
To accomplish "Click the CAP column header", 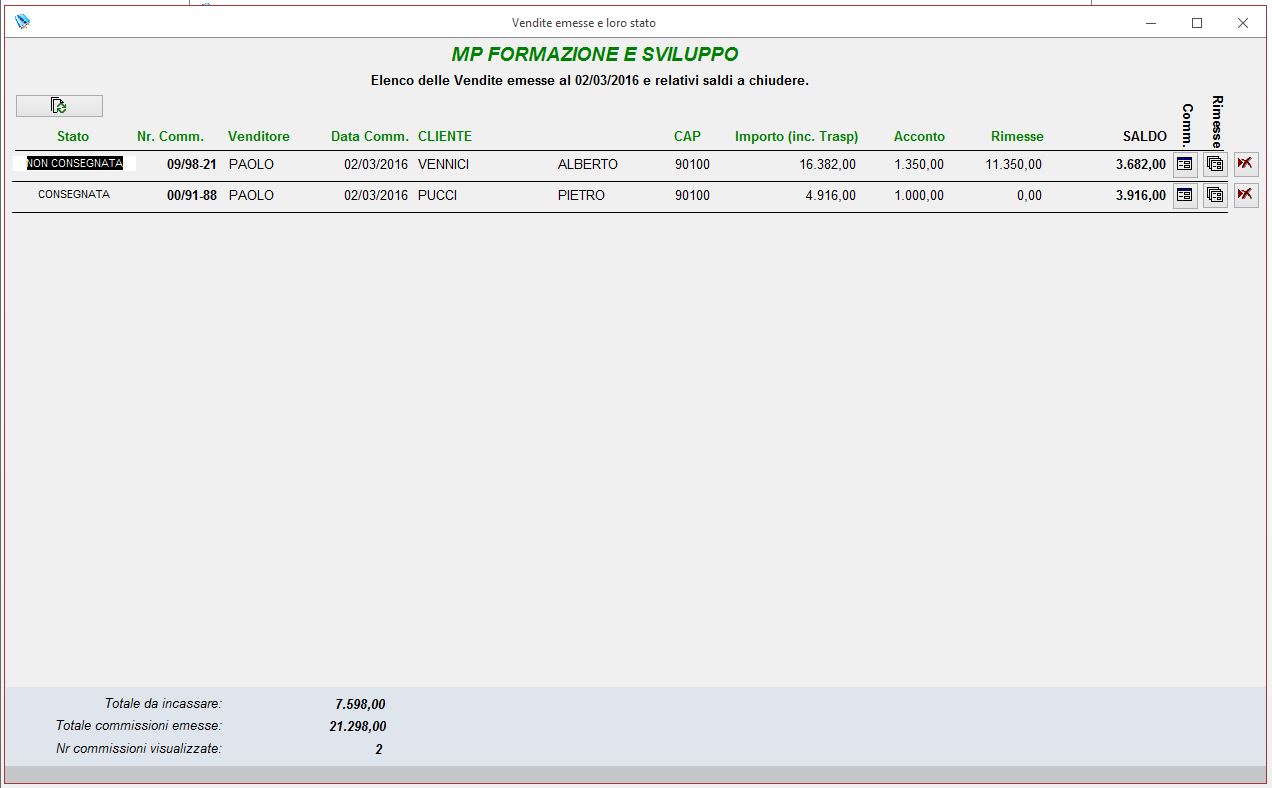I will coord(687,136).
